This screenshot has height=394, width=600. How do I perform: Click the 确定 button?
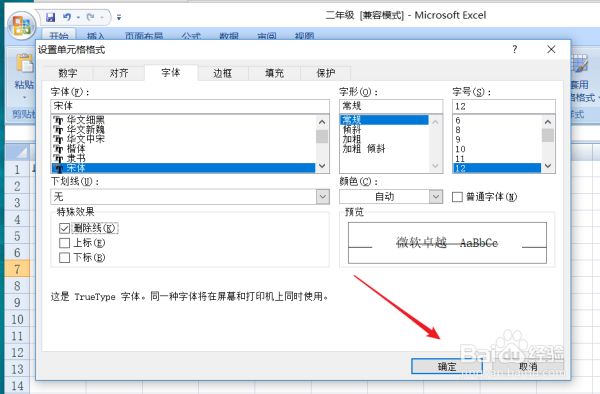(x=447, y=366)
